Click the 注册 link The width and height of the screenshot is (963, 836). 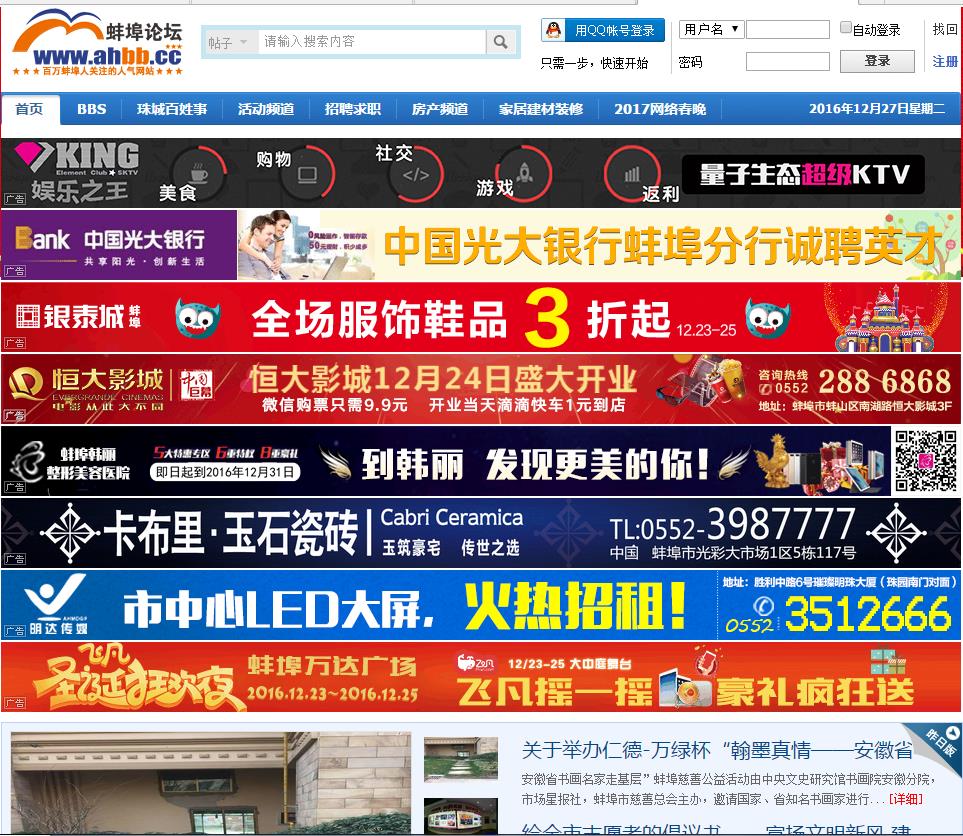(x=945, y=61)
